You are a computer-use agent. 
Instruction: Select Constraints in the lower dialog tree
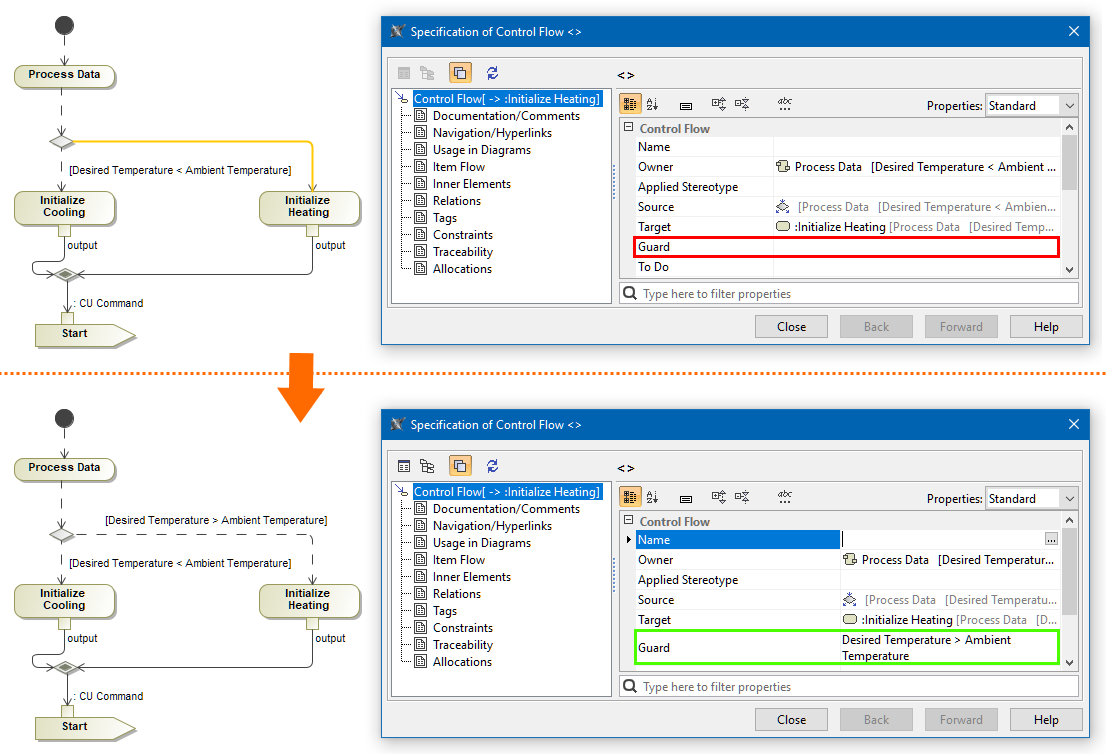[x=462, y=628]
